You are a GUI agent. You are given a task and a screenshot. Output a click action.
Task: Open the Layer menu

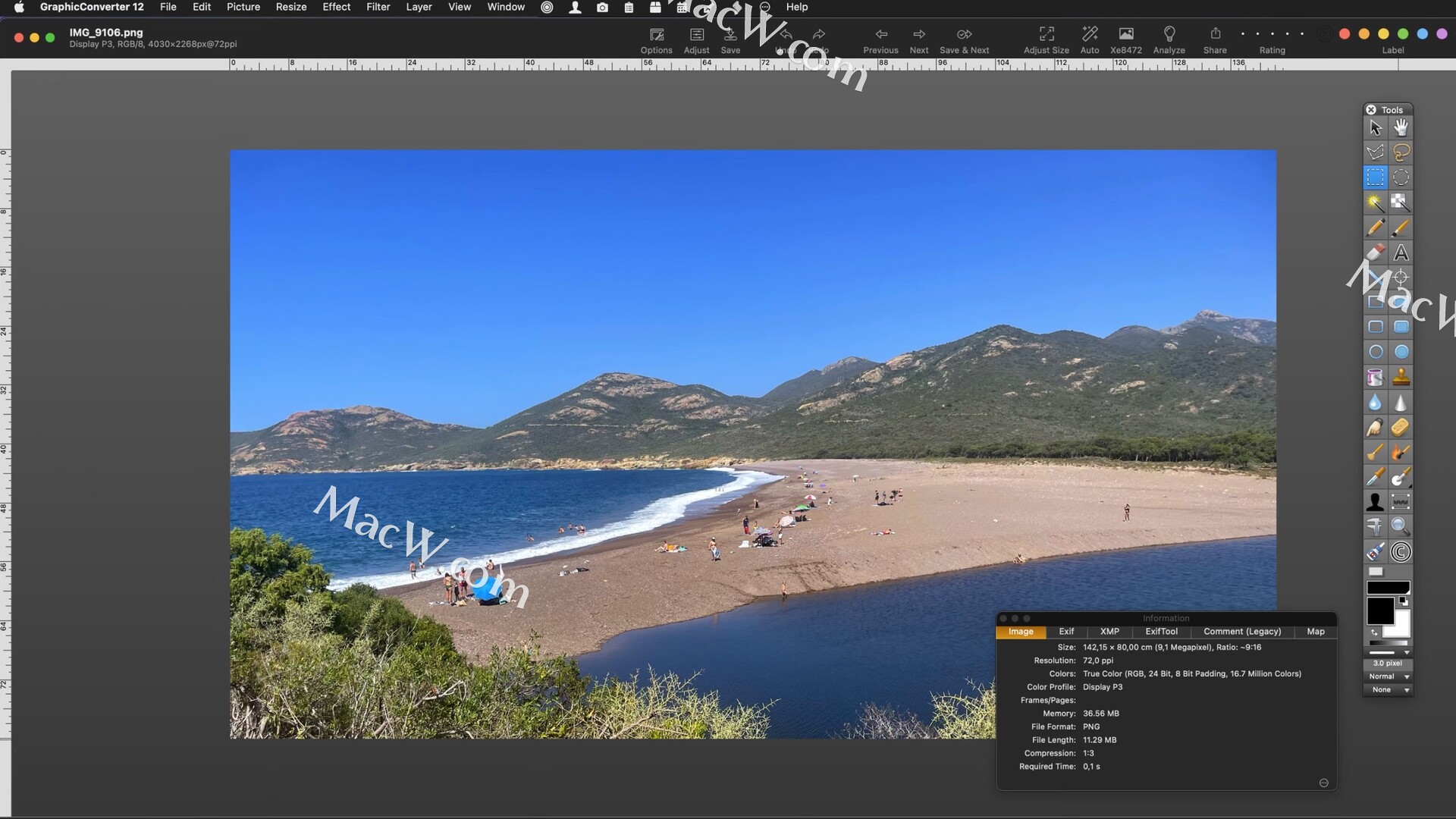[x=419, y=7]
